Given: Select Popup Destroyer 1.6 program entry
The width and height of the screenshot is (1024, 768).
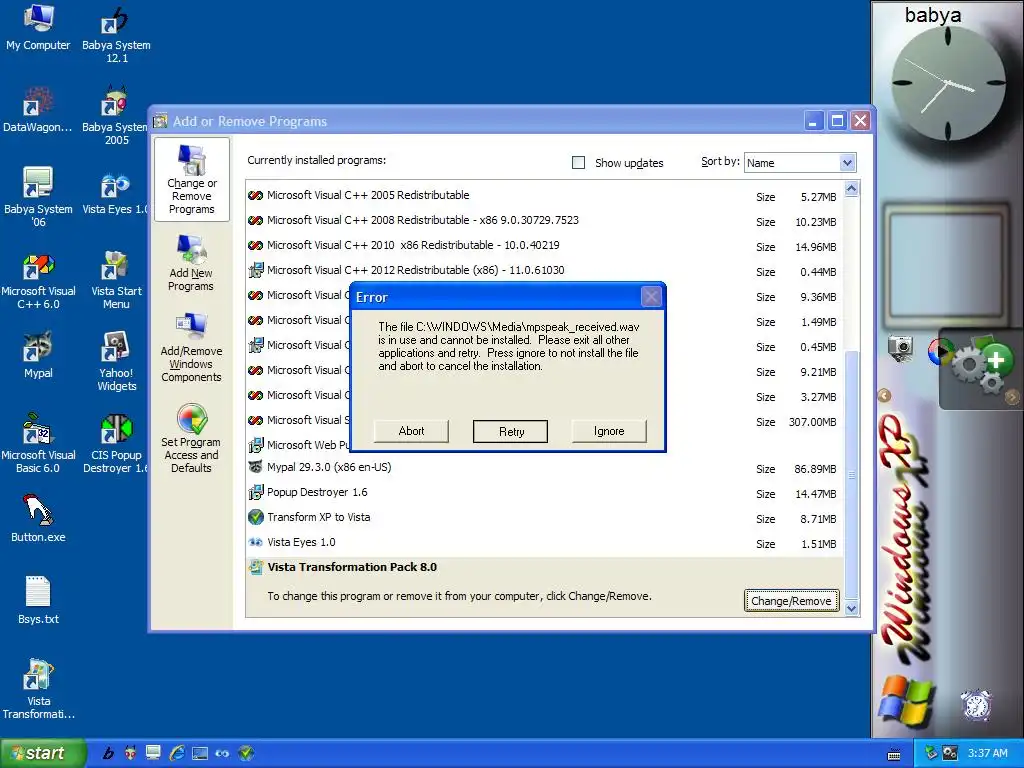Looking at the screenshot, I should point(545,492).
